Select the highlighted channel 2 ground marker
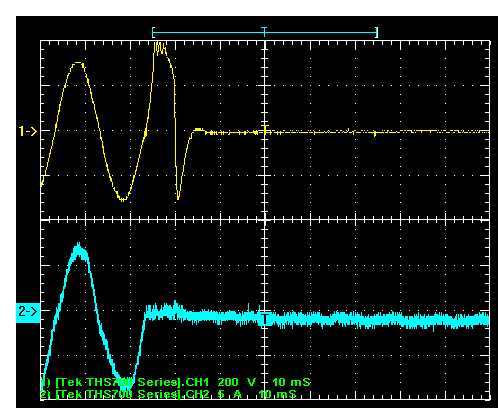Viewport: 498px width, 408px height. (x=28, y=313)
